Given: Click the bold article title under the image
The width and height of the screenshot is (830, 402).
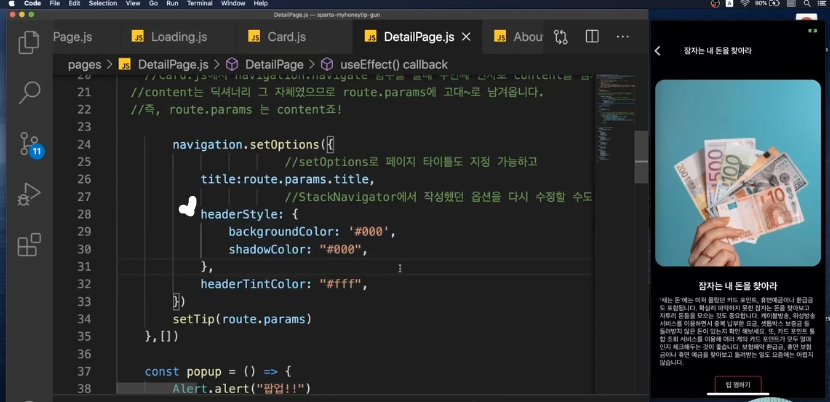Looking at the screenshot, I should pyautogui.click(x=737, y=287).
